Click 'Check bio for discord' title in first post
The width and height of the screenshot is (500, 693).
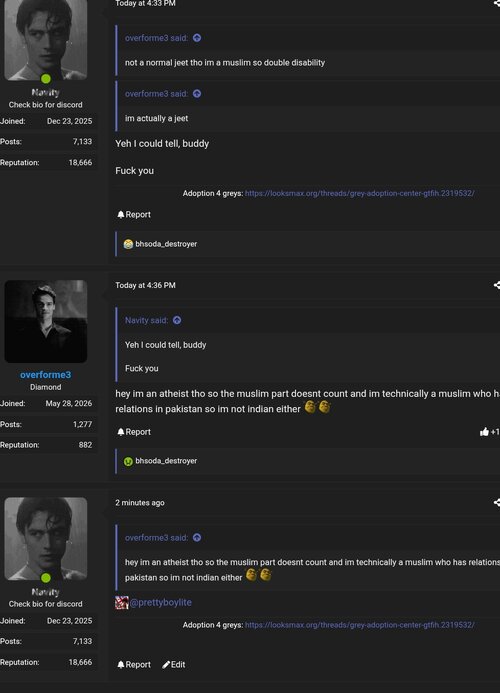point(46,105)
